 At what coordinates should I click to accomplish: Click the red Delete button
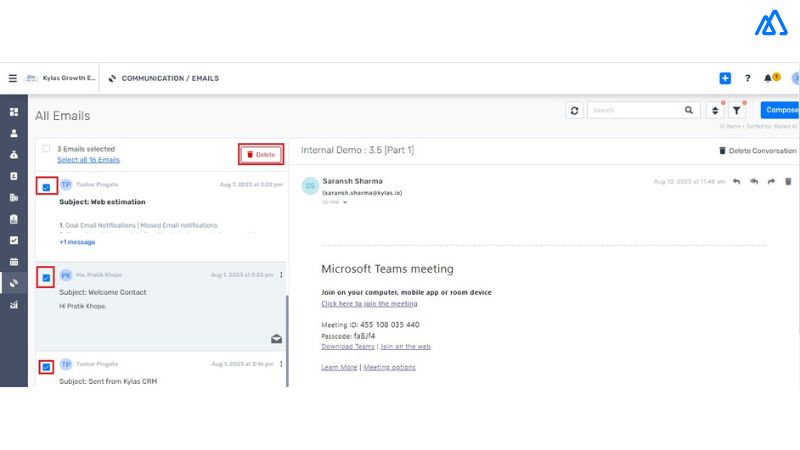tap(261, 154)
